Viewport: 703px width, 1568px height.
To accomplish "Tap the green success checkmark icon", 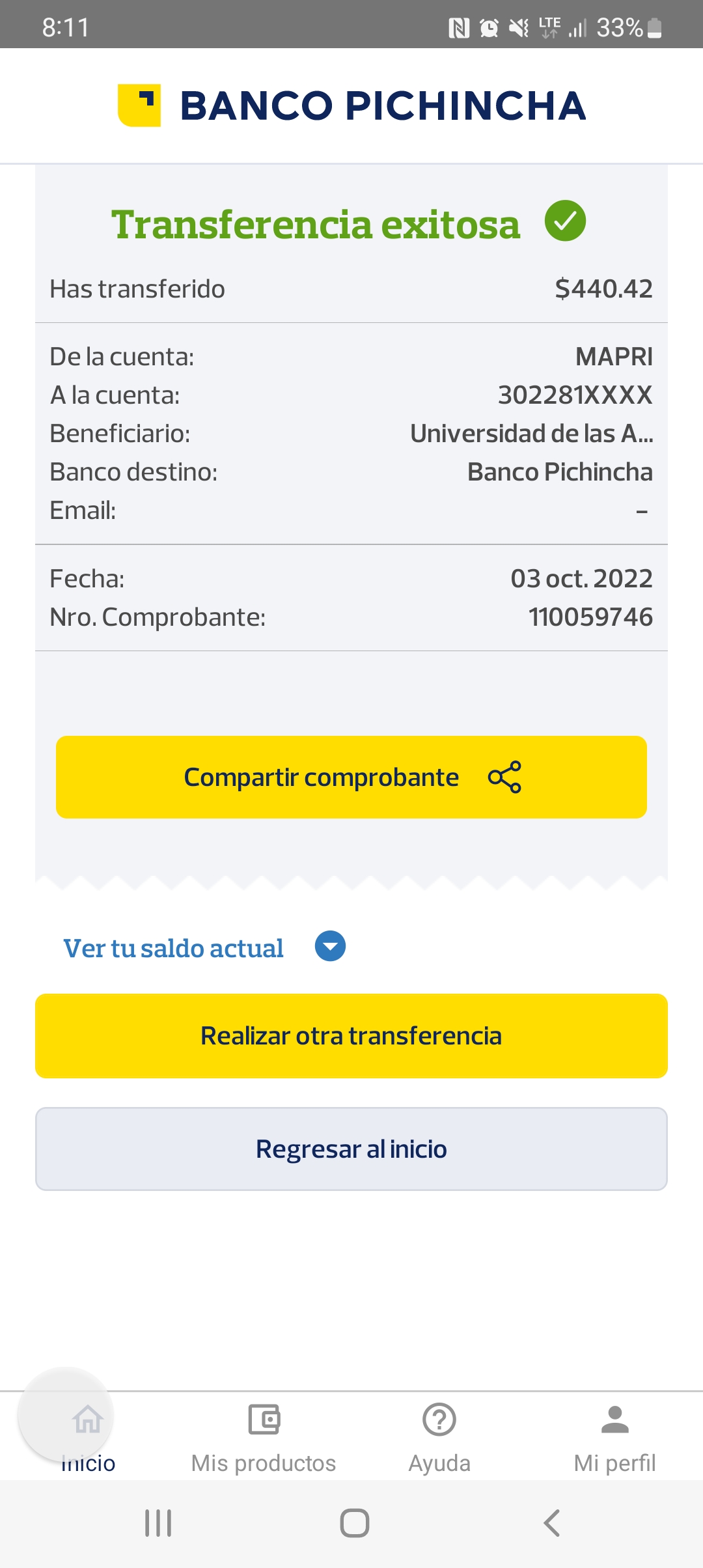I will (565, 221).
